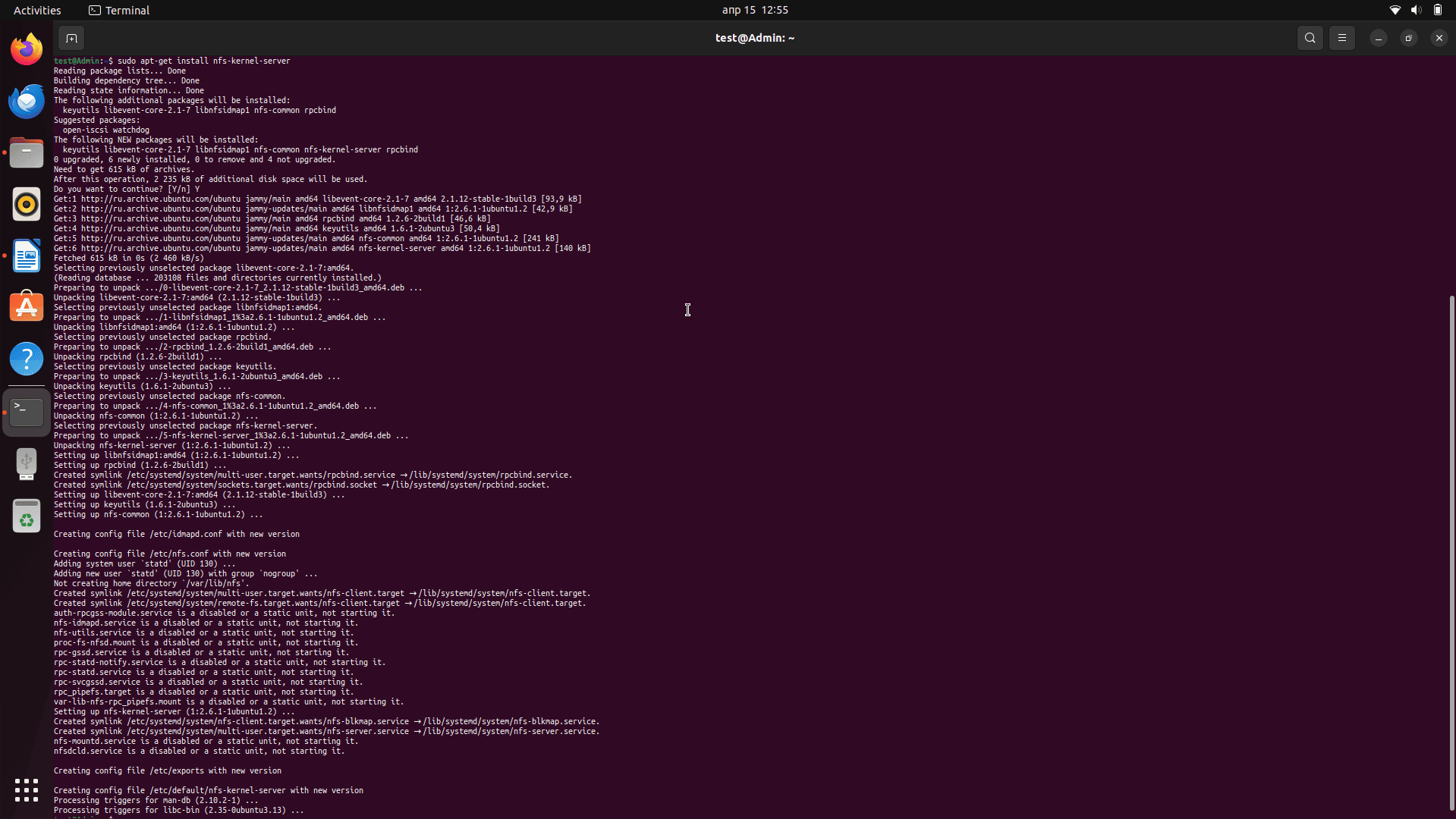Minimize the terminal window
This screenshot has width=1456, height=819.
click(1378, 38)
